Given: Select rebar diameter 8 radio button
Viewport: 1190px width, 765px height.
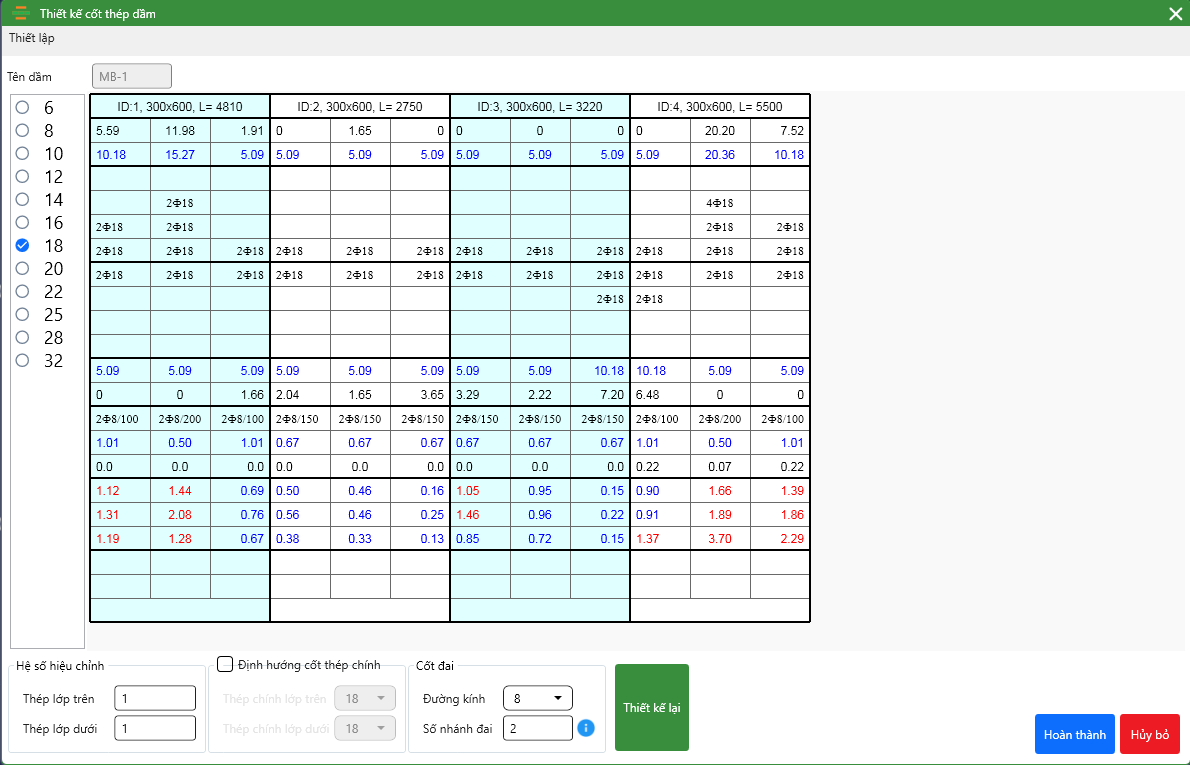Looking at the screenshot, I should click(22, 130).
